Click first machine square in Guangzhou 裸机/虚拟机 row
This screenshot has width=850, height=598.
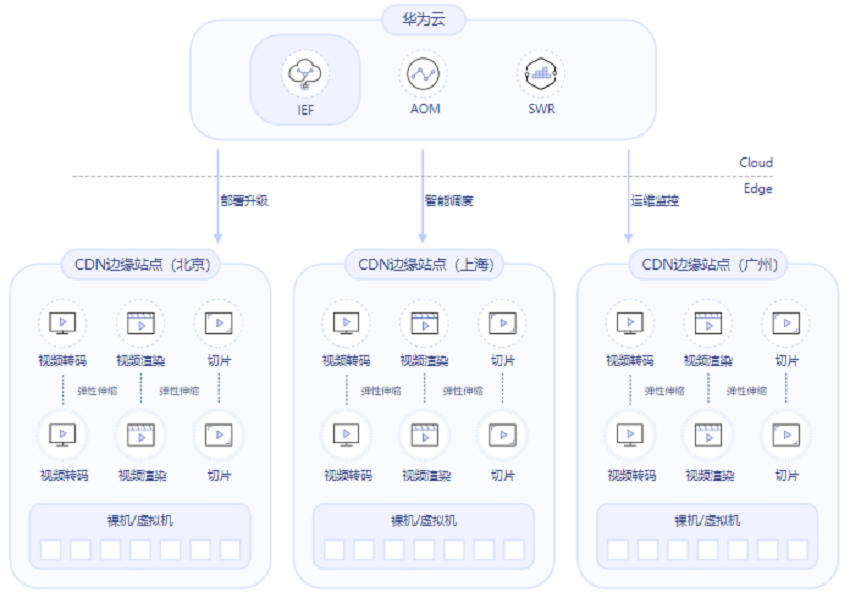point(618,550)
